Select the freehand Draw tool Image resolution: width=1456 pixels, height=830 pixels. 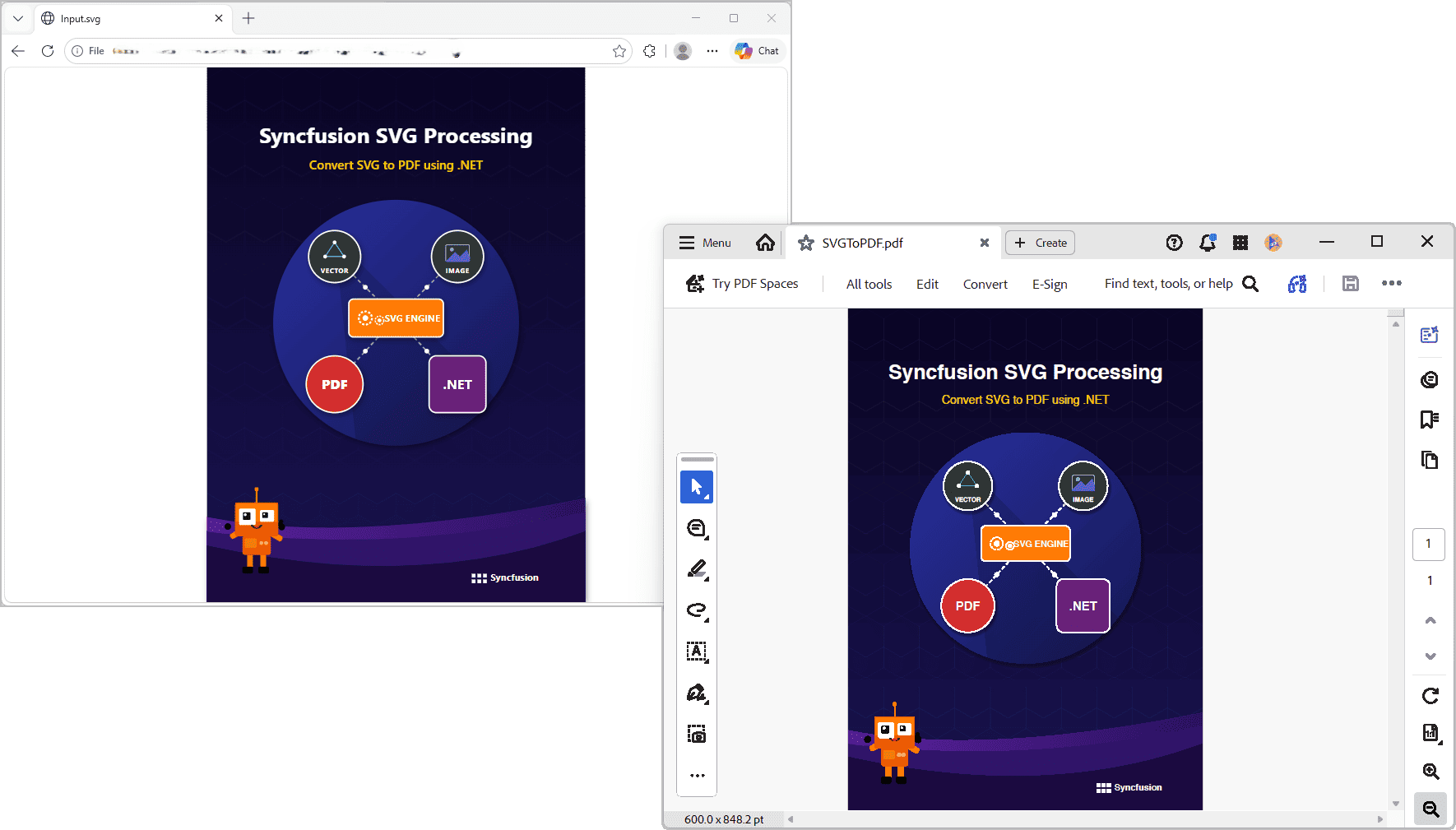click(697, 610)
